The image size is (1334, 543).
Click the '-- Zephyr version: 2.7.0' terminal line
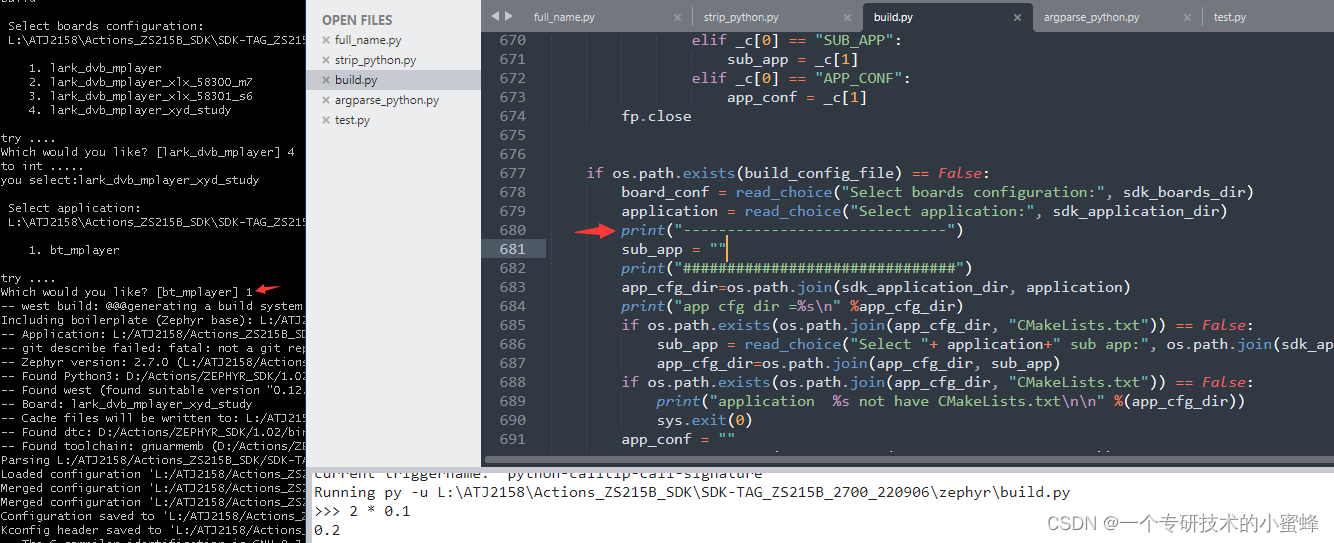(x=153, y=362)
